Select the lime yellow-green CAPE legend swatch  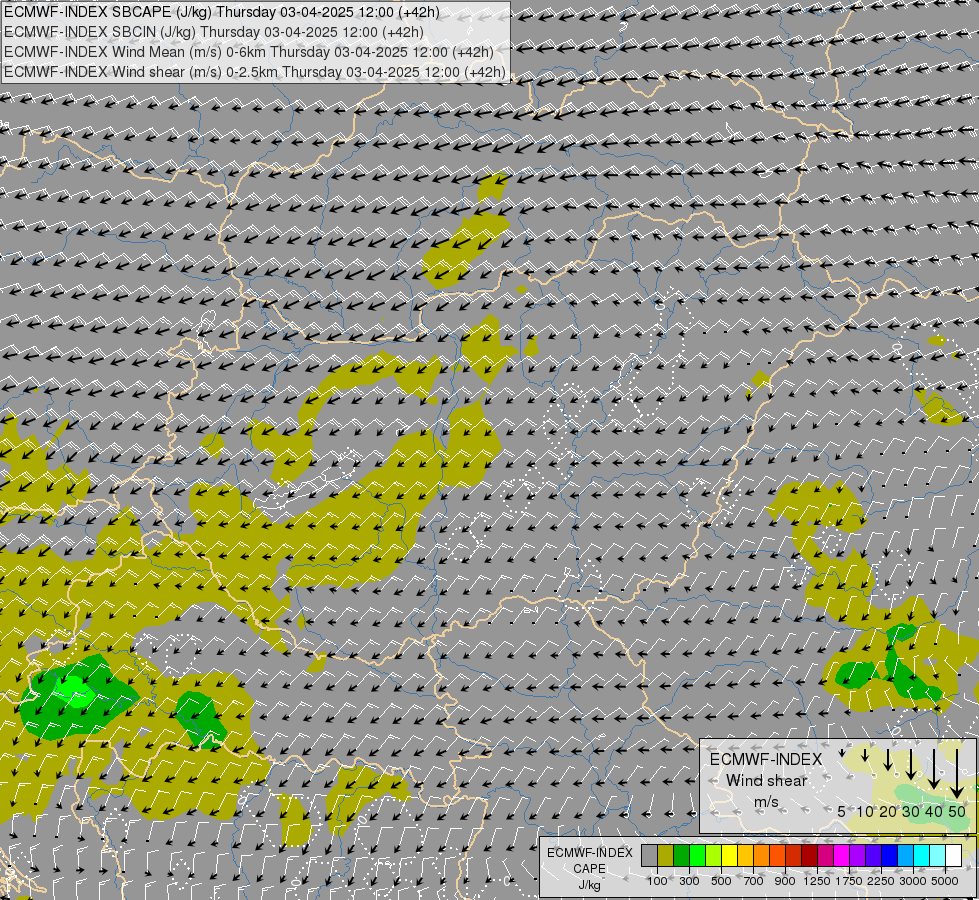coord(714,856)
